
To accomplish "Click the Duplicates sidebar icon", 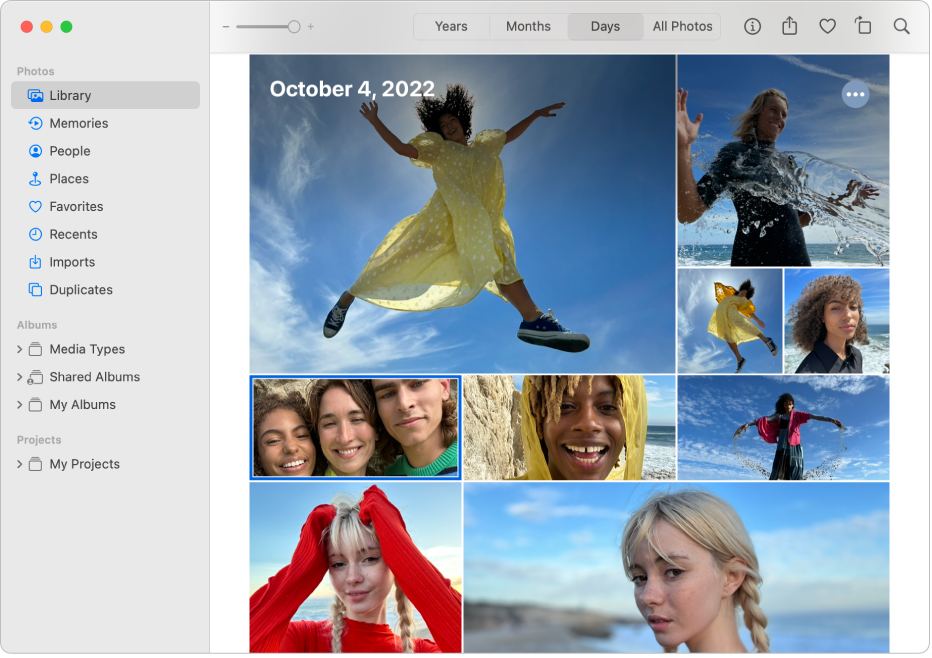I will [x=36, y=290].
